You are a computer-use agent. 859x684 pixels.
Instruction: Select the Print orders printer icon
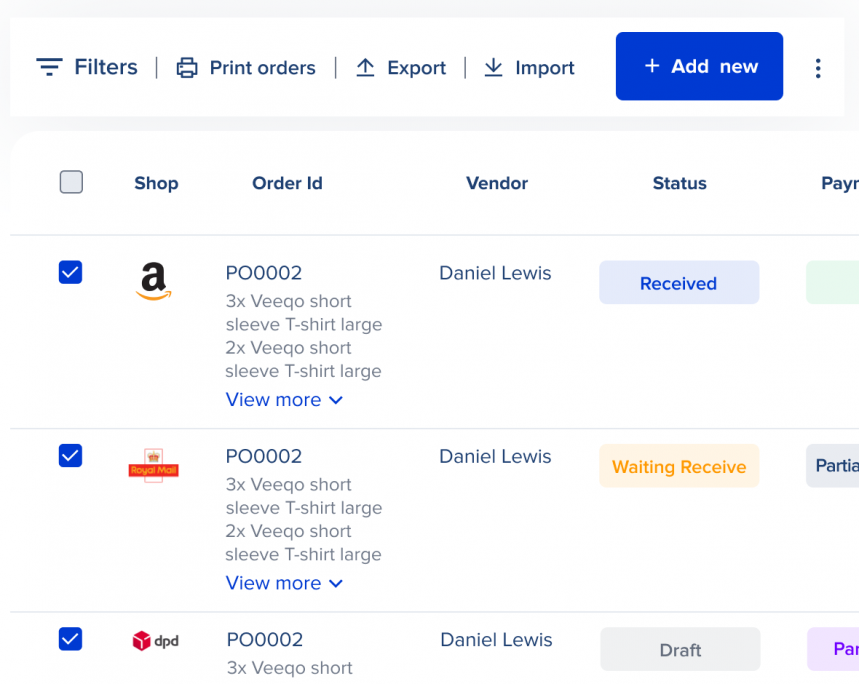186,67
